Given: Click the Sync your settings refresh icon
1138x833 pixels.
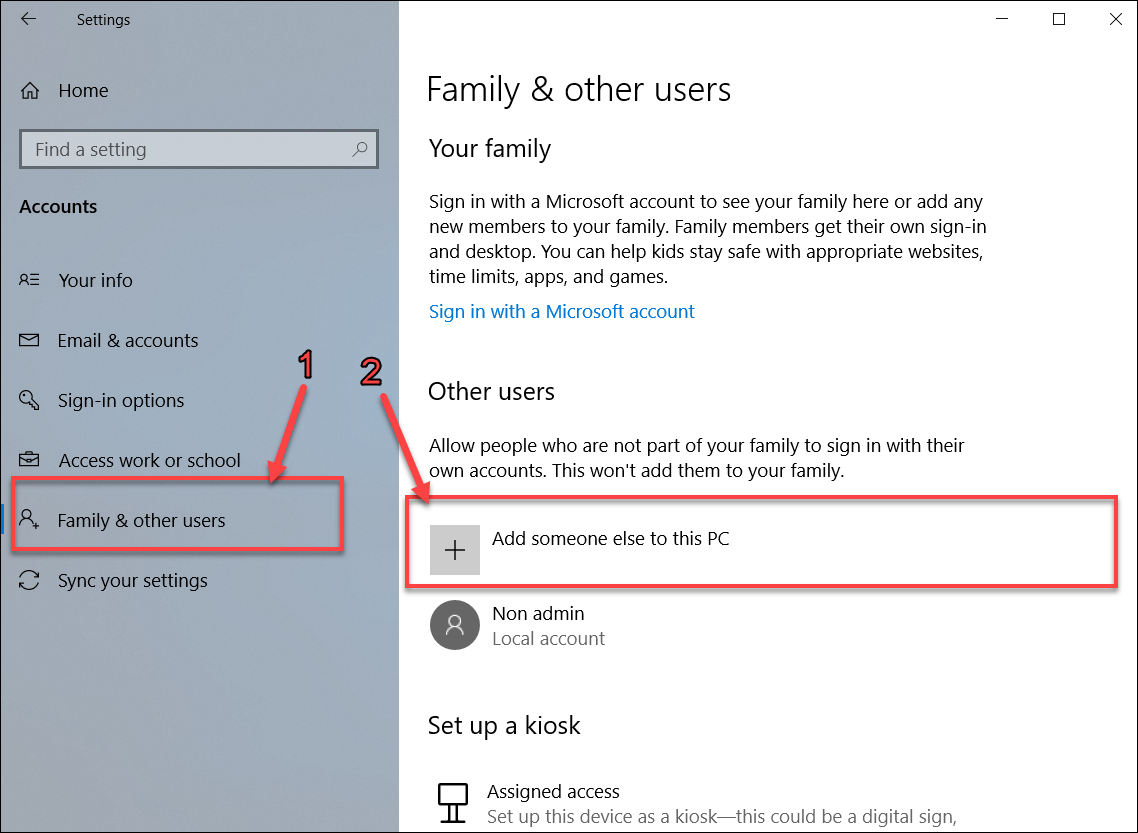Looking at the screenshot, I should [x=30, y=580].
